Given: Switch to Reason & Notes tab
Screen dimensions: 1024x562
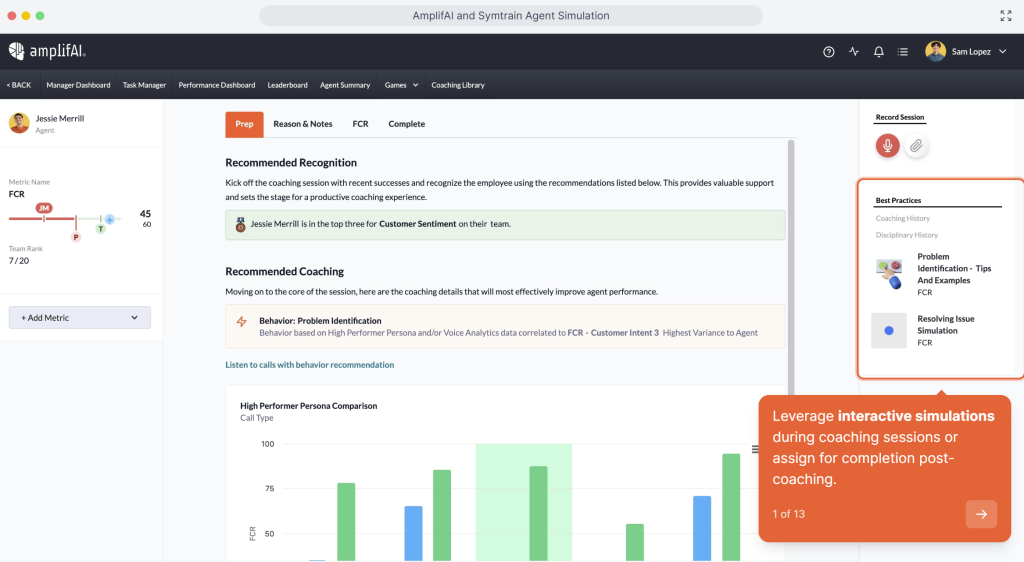Looking at the screenshot, I should 302,124.
